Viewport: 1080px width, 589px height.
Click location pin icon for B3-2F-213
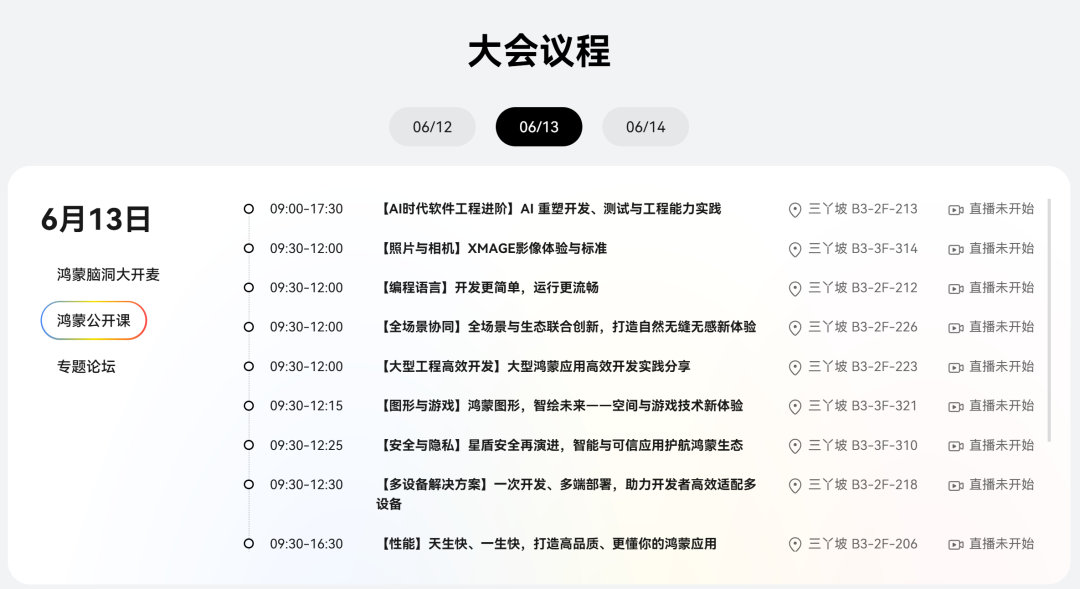pyautogui.click(x=795, y=210)
